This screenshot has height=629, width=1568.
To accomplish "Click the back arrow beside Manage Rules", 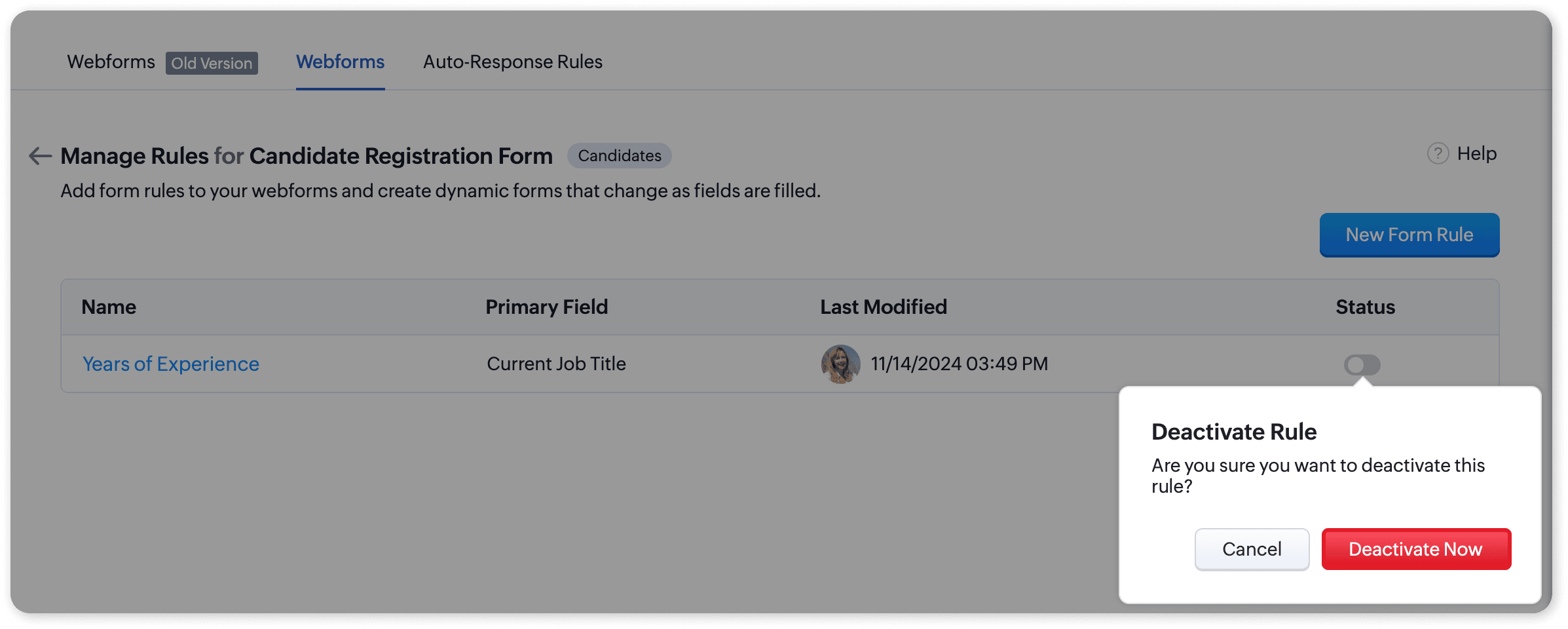I will click(40, 156).
